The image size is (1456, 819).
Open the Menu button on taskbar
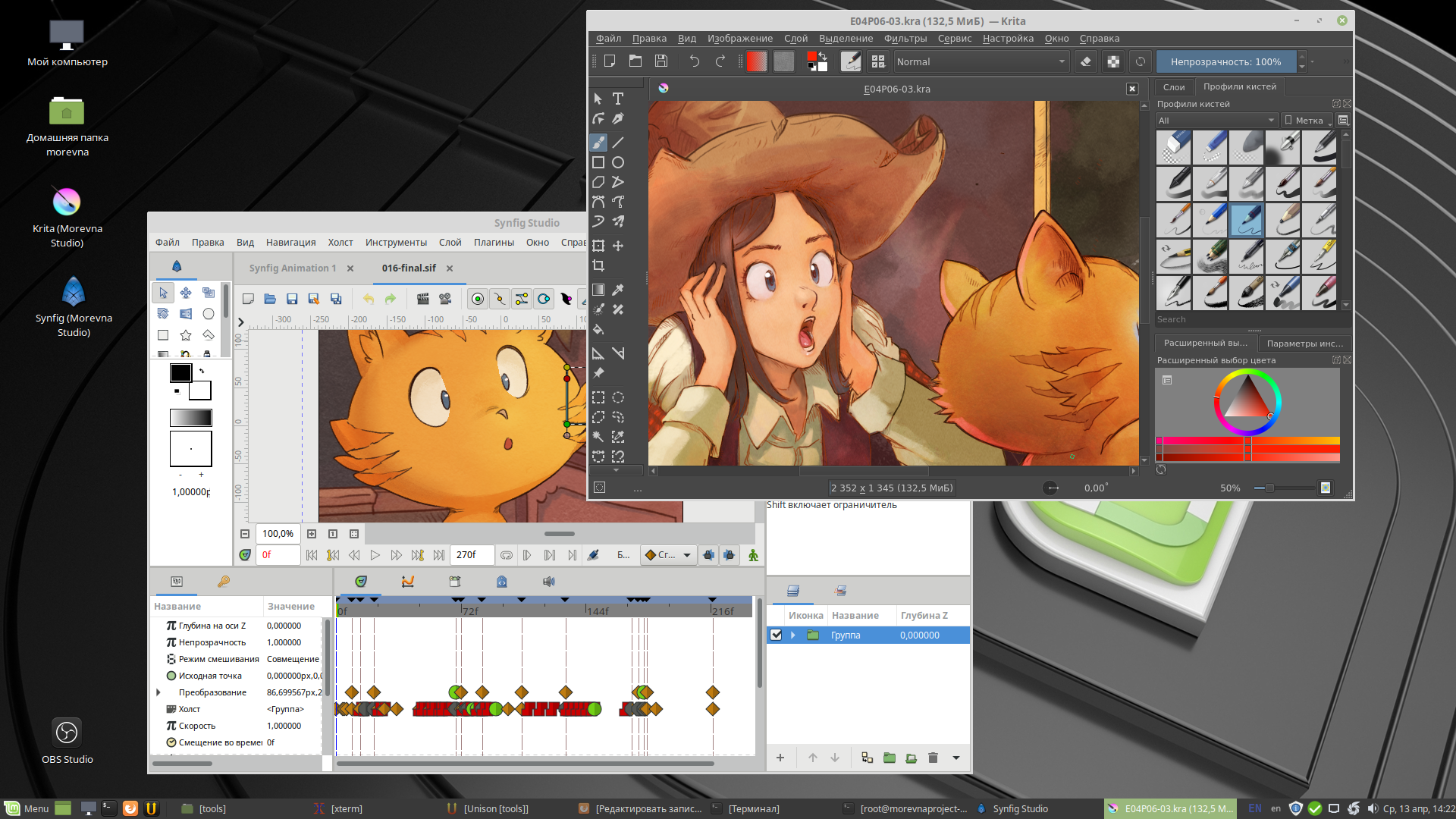click(27, 808)
